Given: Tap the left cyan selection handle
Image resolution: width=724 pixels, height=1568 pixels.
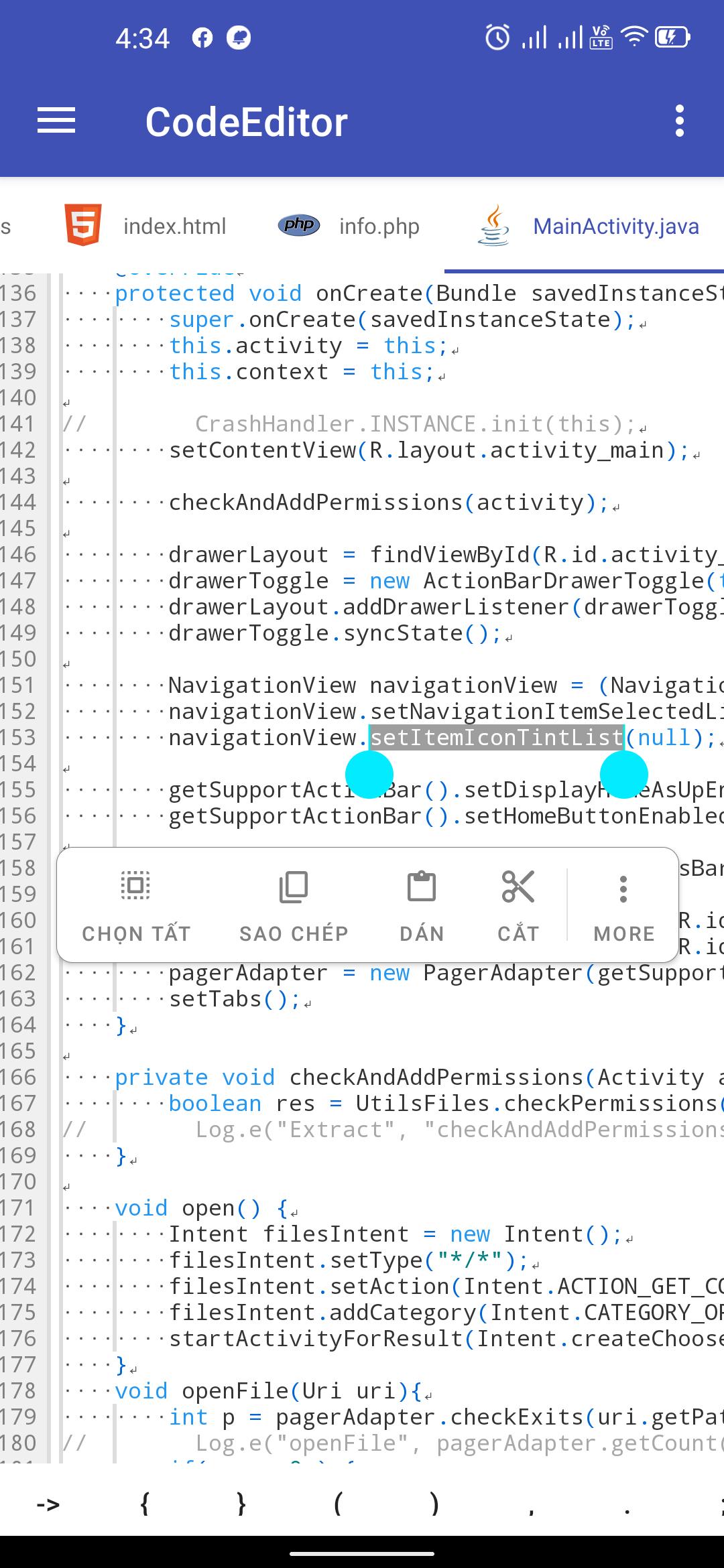Looking at the screenshot, I should (x=369, y=774).
